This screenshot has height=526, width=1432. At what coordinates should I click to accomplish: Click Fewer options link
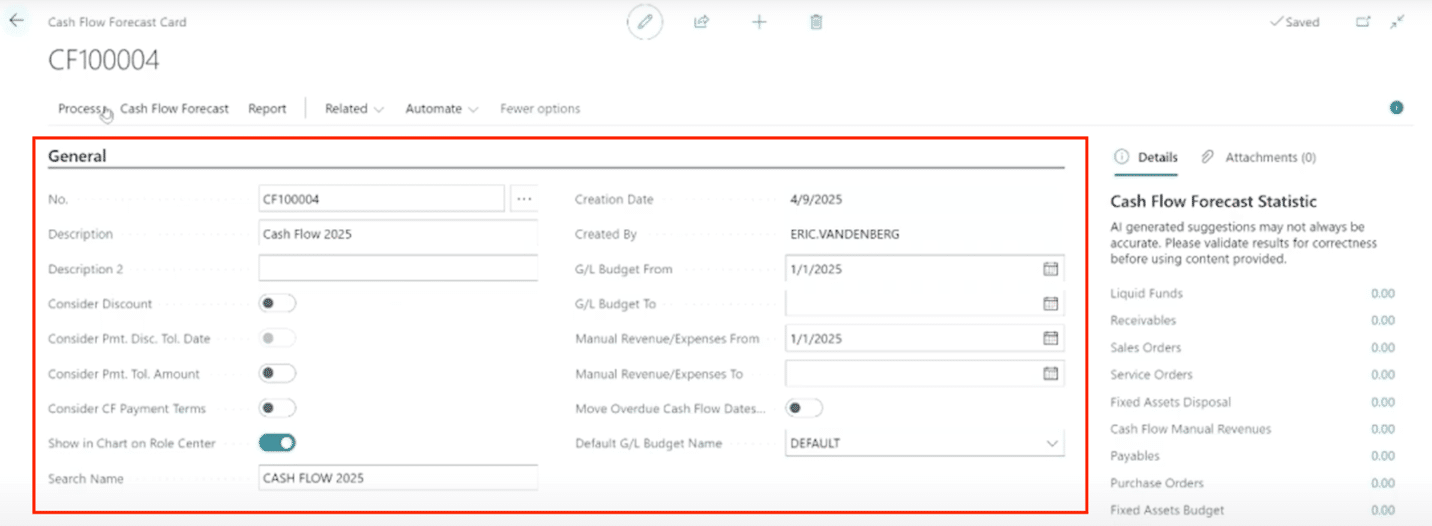(x=539, y=109)
